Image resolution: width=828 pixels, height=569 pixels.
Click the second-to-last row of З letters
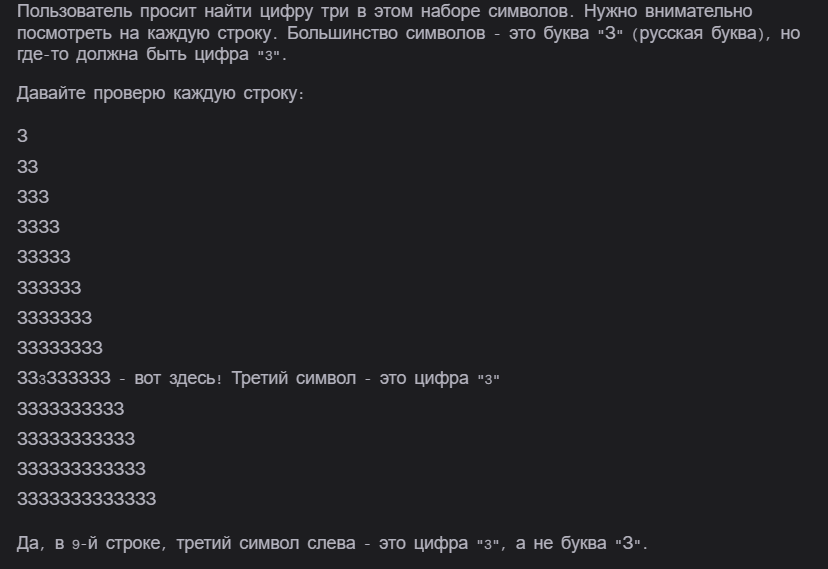click(81, 469)
